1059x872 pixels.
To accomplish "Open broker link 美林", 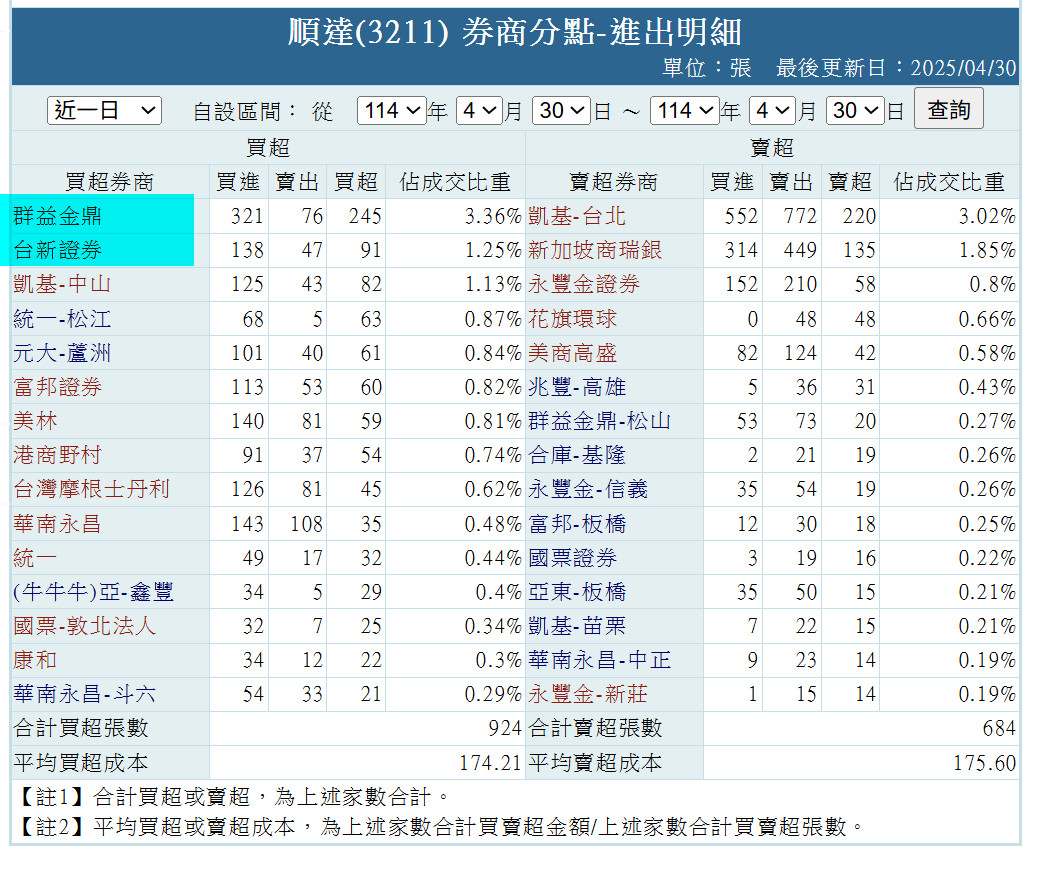I will click(36, 421).
